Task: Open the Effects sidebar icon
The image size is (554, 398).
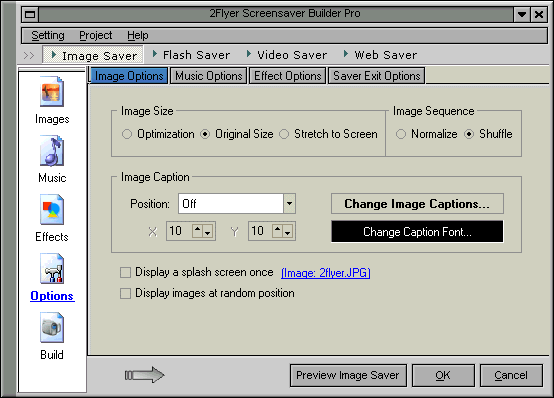Action: (52, 209)
